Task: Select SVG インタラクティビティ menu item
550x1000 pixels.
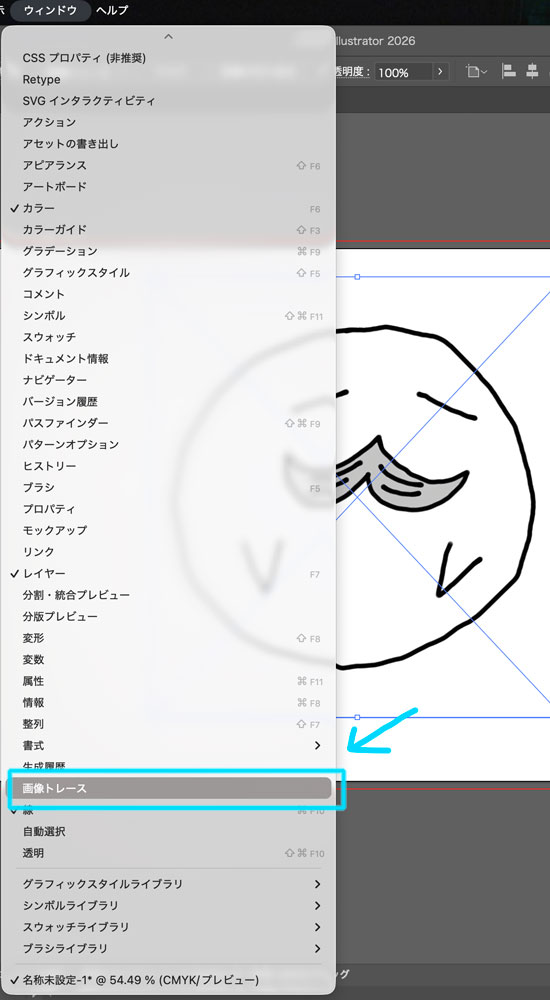Action: pos(168,101)
